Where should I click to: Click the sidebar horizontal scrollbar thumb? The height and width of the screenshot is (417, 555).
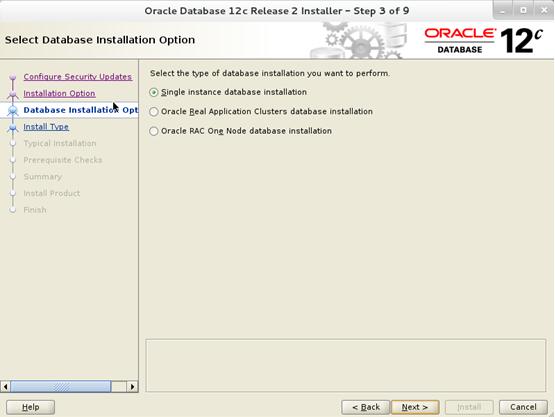click(x=61, y=387)
